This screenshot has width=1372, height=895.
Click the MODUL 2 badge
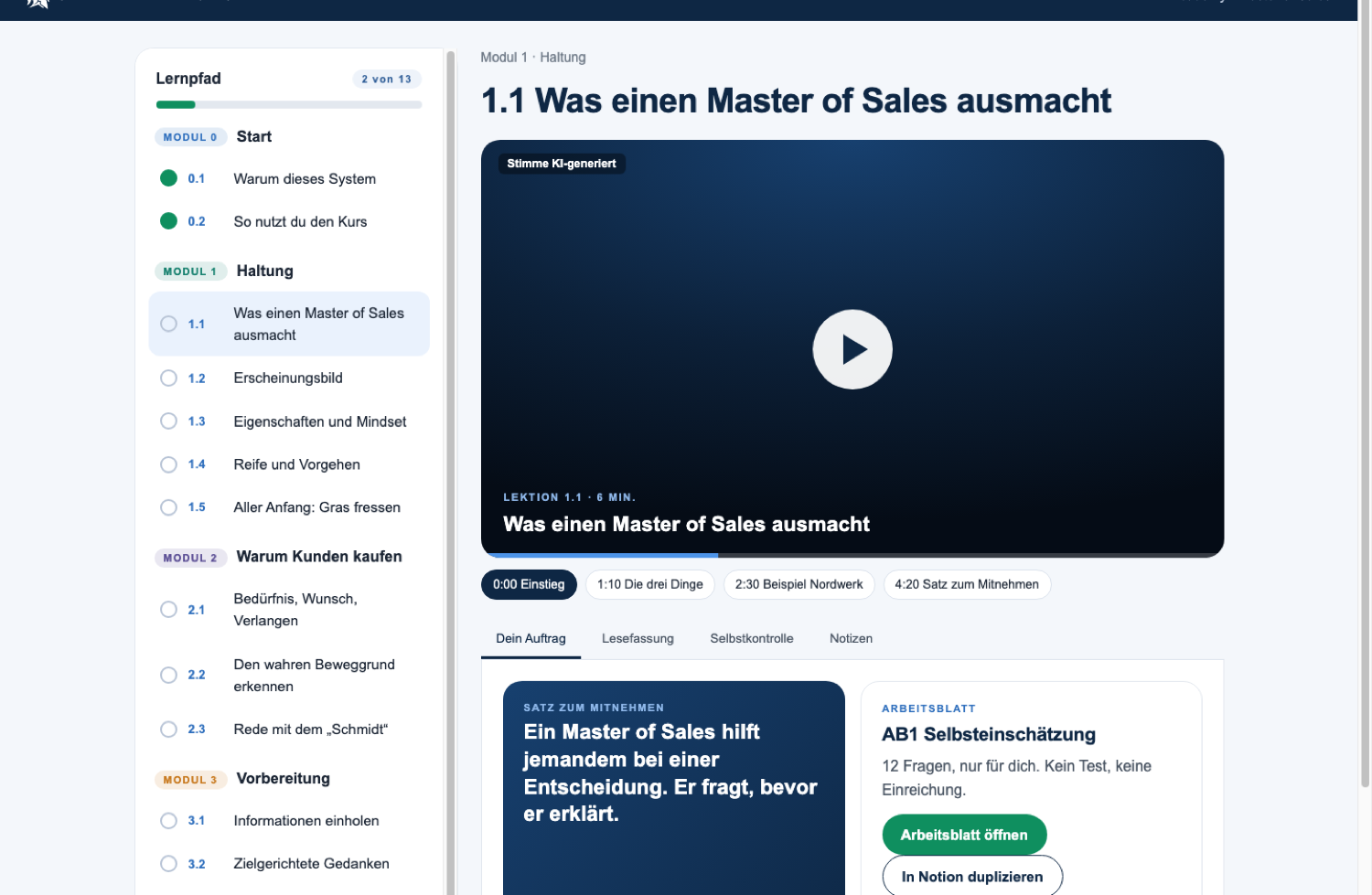pyautogui.click(x=190, y=558)
